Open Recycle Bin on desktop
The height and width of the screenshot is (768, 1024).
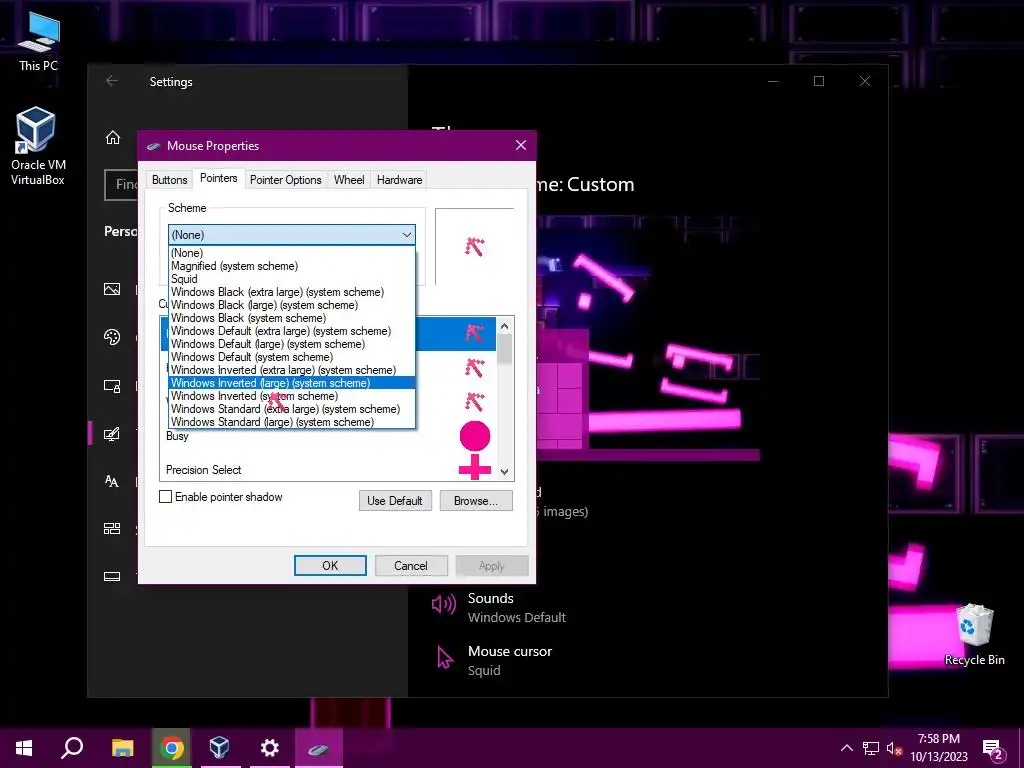974,634
